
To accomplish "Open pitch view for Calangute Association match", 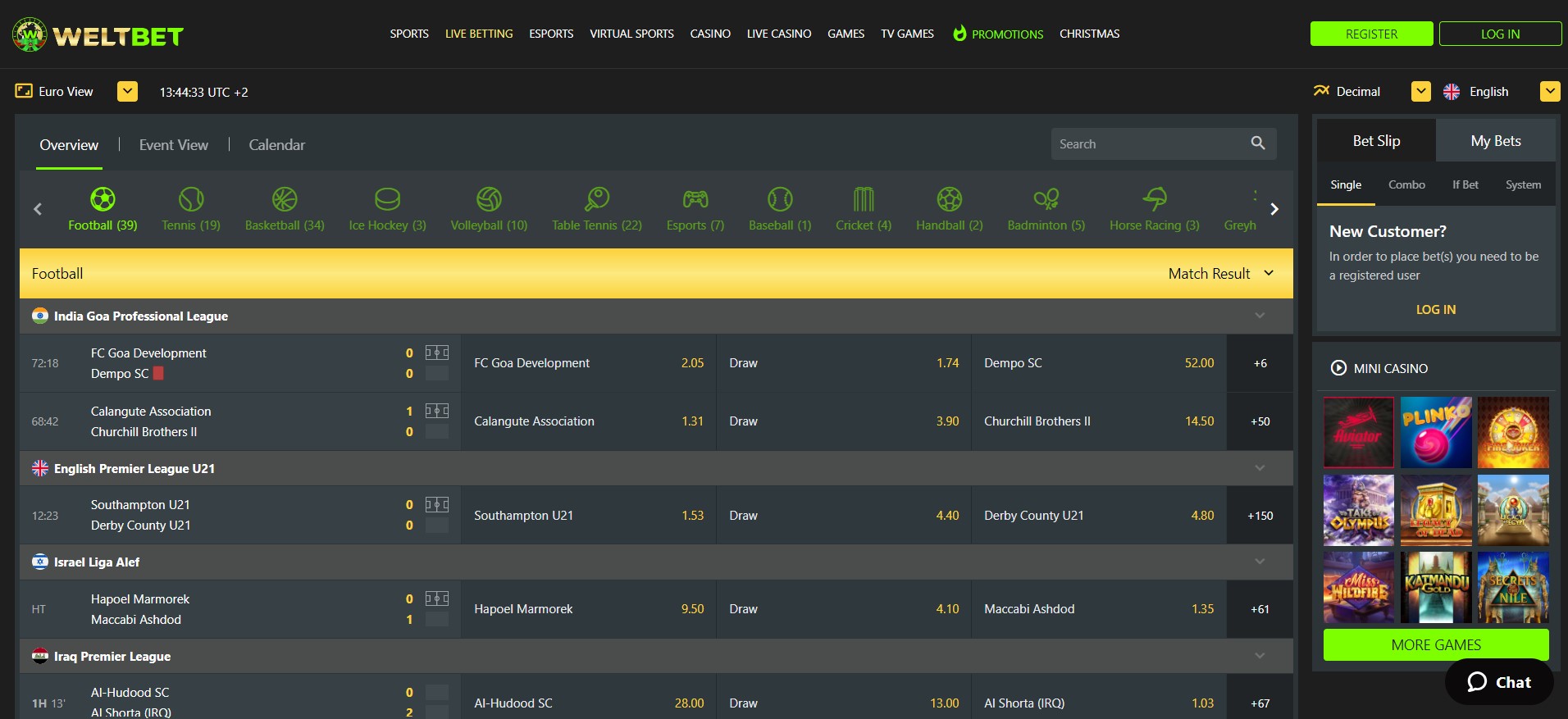I will click(437, 411).
